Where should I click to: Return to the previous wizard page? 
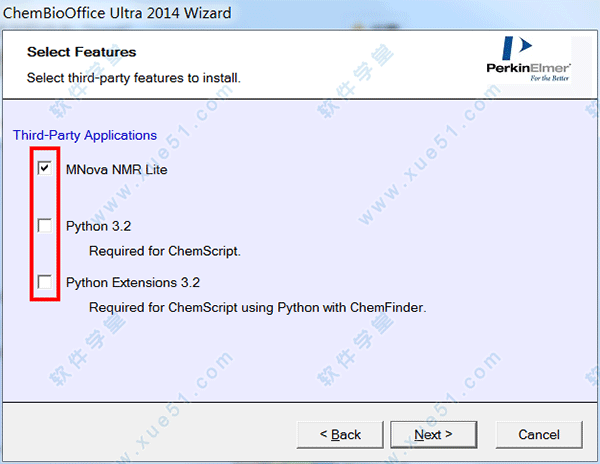tap(340, 435)
